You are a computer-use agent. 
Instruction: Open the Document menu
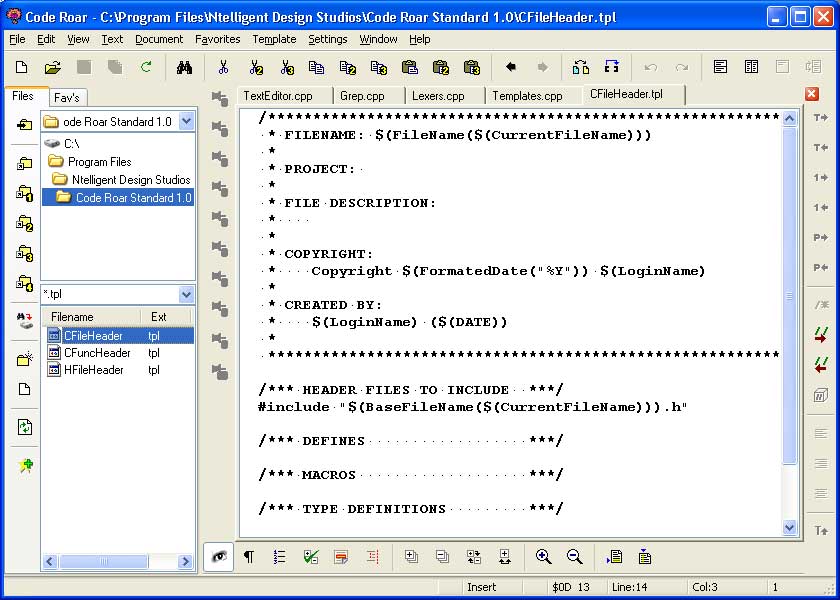click(x=159, y=39)
